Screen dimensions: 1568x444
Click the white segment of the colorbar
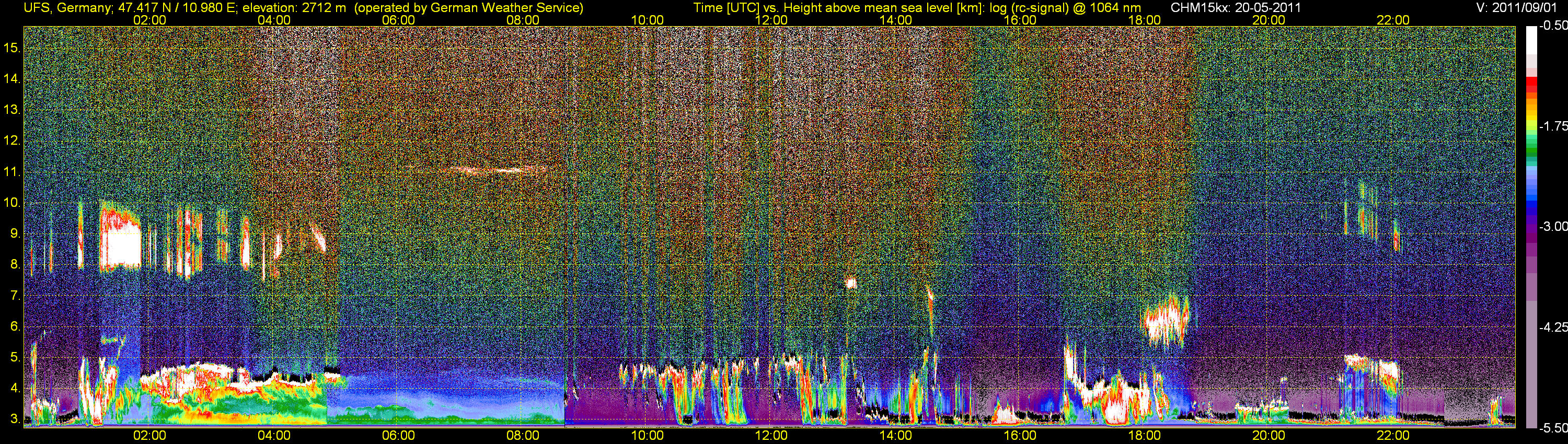pos(1531,41)
